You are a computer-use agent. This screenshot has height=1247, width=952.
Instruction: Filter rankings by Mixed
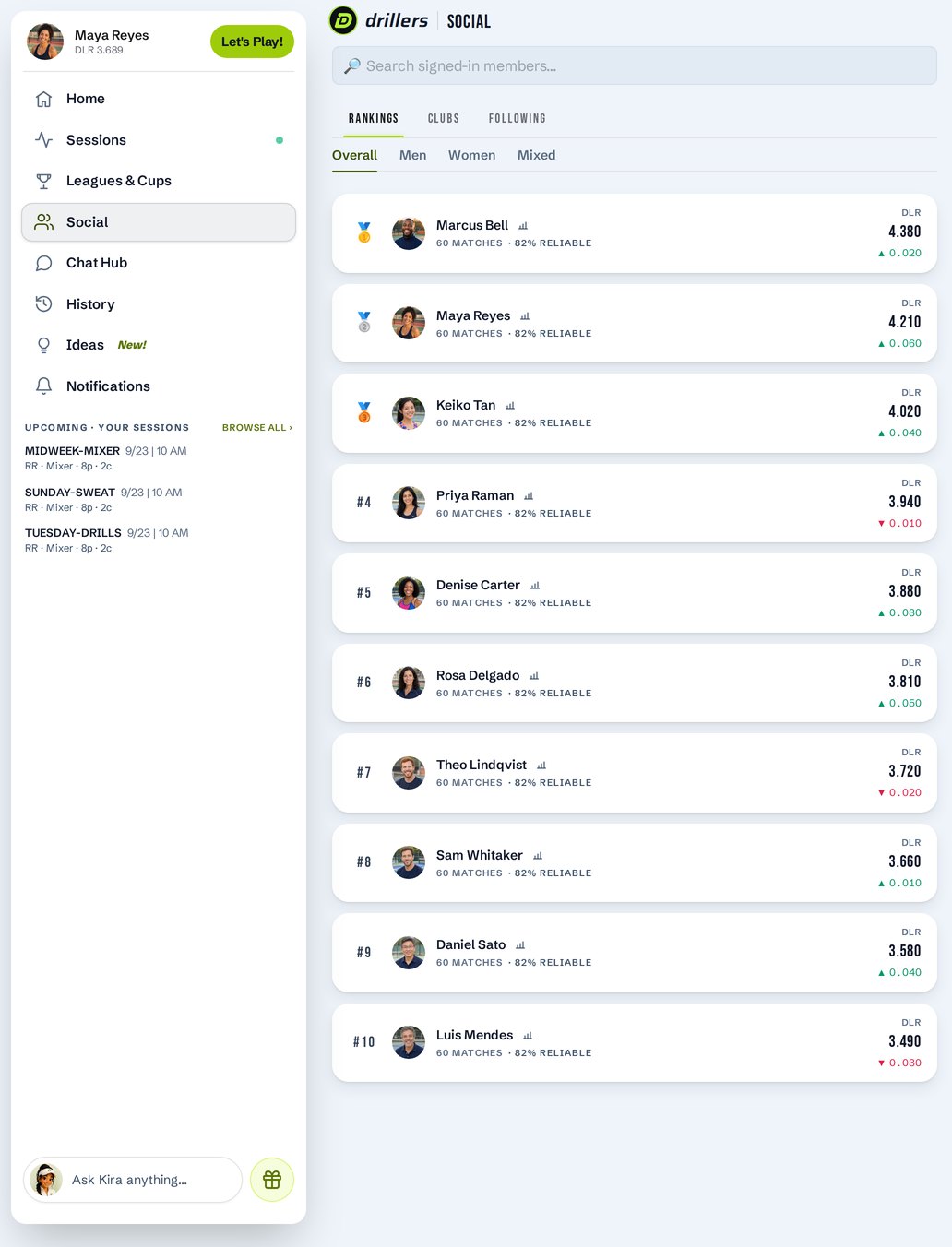pyautogui.click(x=537, y=155)
